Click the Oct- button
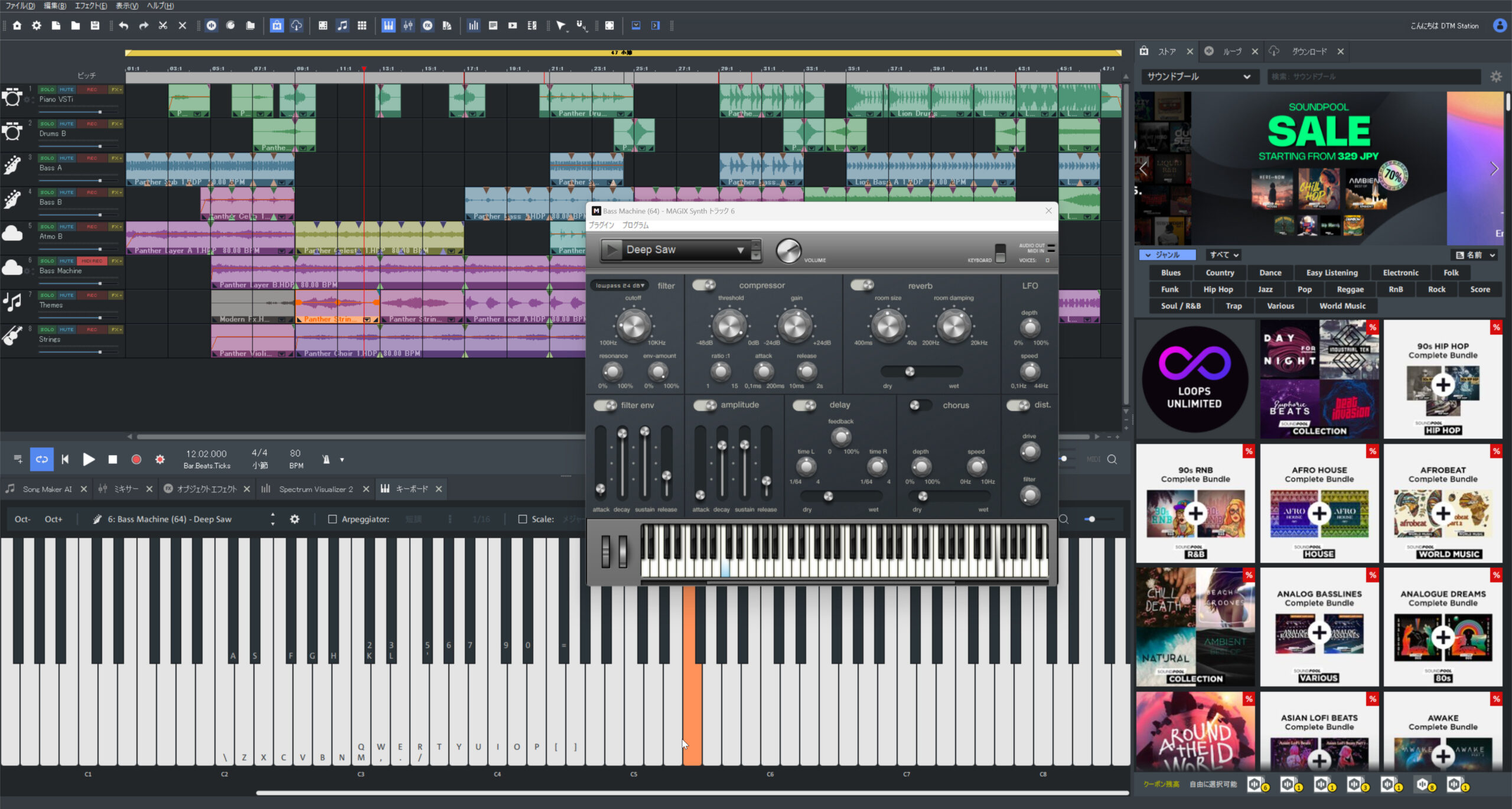This screenshot has width=1512, height=809. coord(22,519)
